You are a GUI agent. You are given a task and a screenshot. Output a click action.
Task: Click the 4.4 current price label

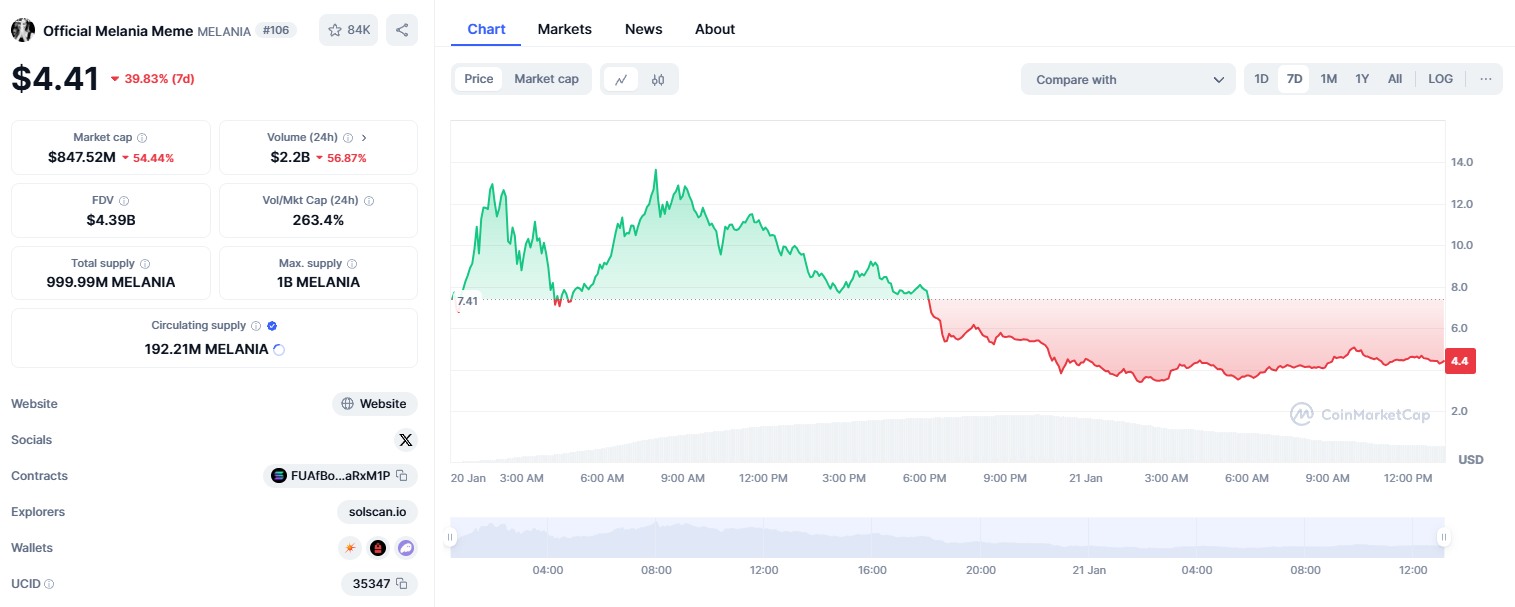[1460, 361]
